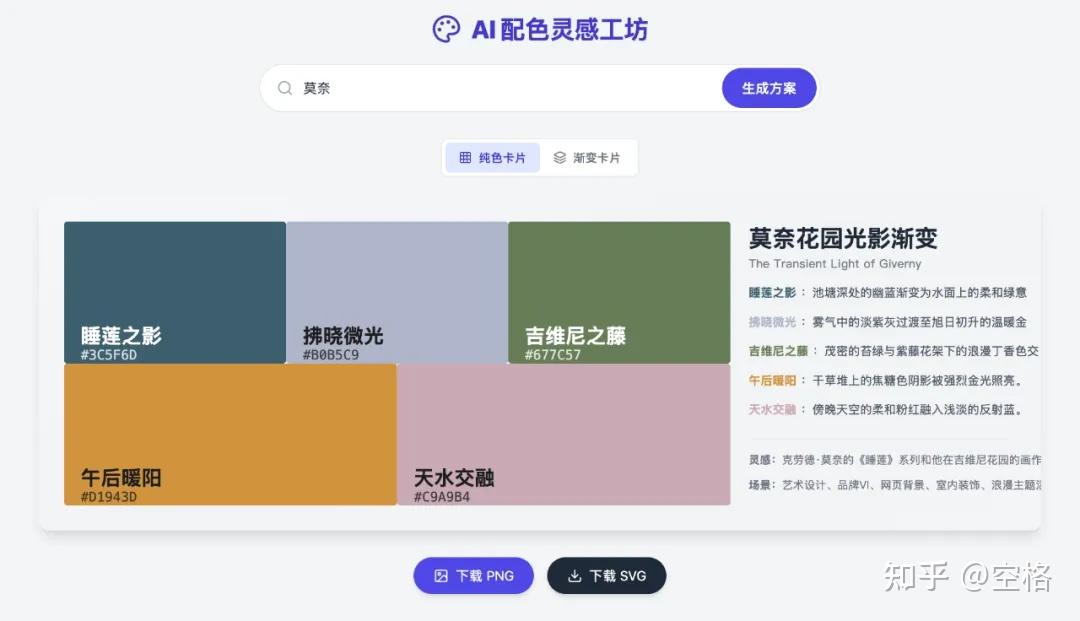Image resolution: width=1080 pixels, height=621 pixels.
Task: Focus the search field containing 莫奈
Action: pos(500,88)
